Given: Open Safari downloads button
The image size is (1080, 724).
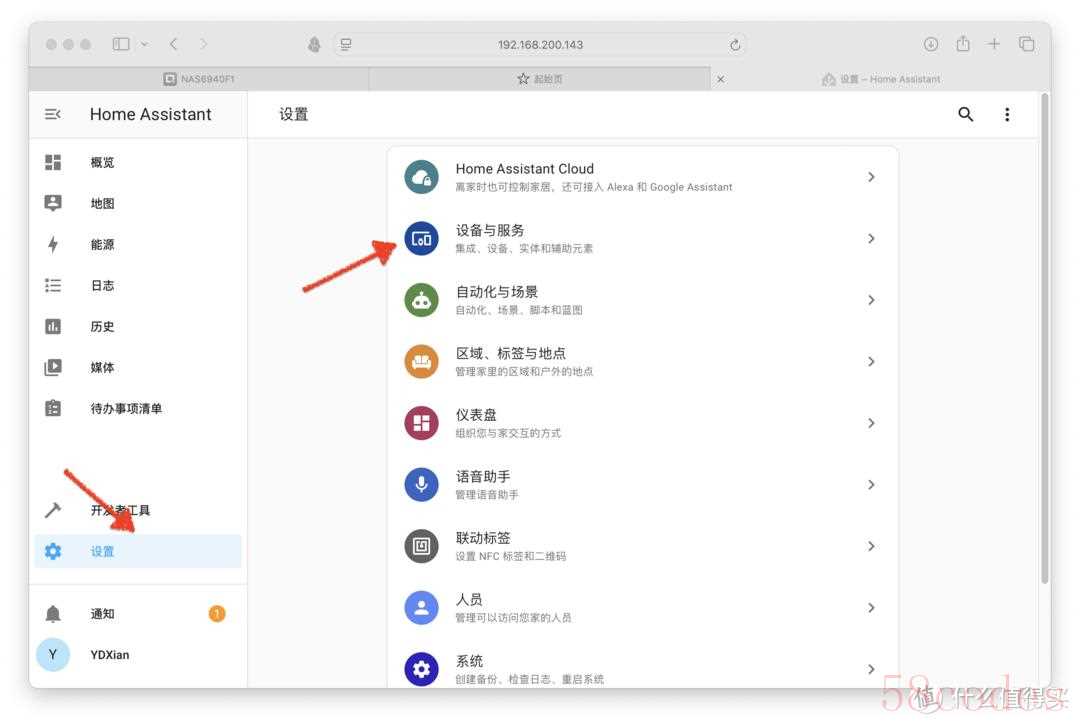Looking at the screenshot, I should point(931,44).
